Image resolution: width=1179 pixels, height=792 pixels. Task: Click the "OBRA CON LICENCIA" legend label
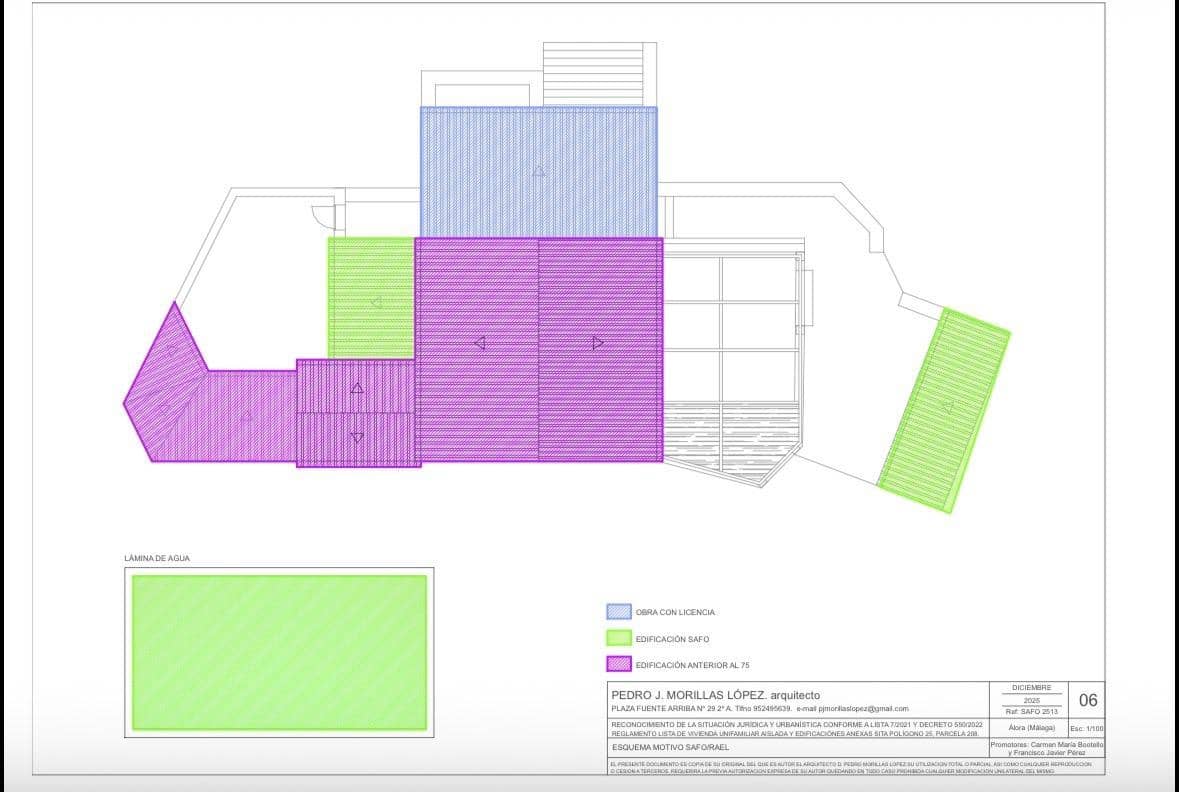click(675, 612)
